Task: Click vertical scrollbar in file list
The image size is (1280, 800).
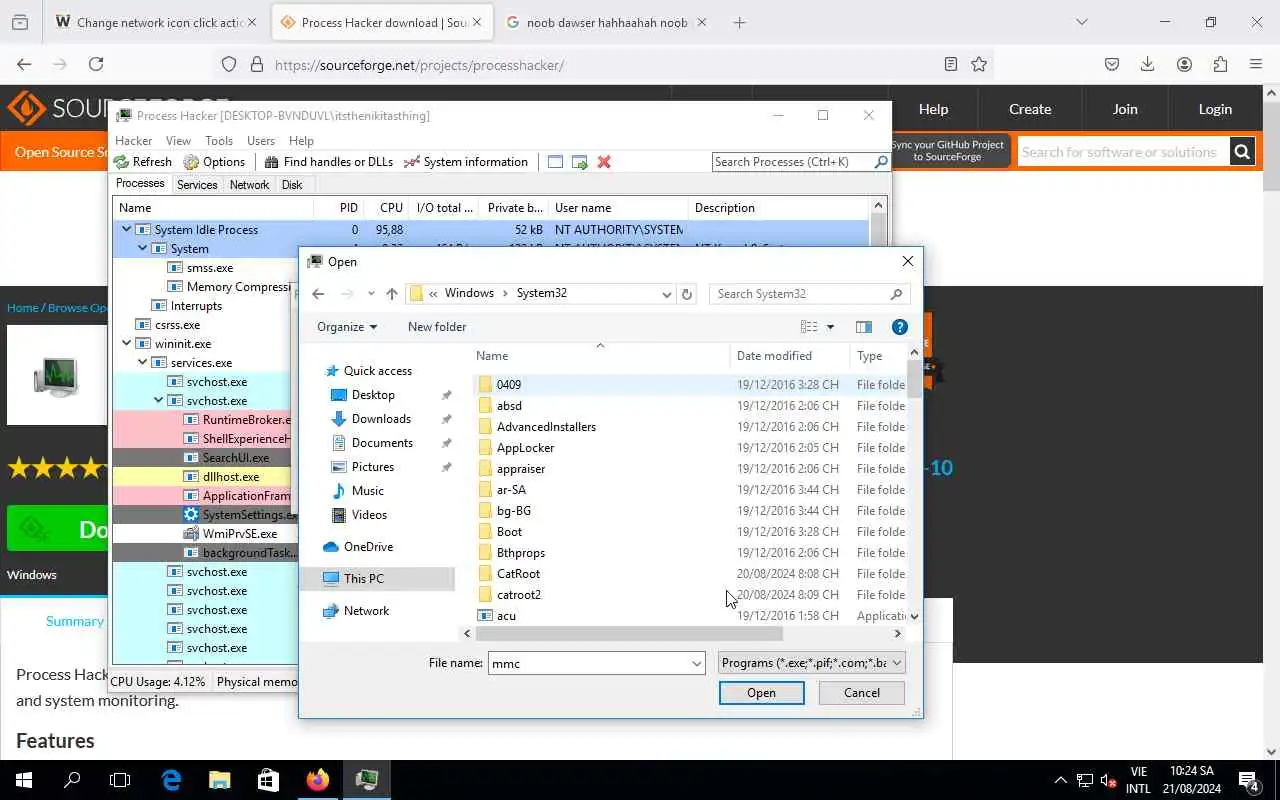Action: click(x=914, y=379)
